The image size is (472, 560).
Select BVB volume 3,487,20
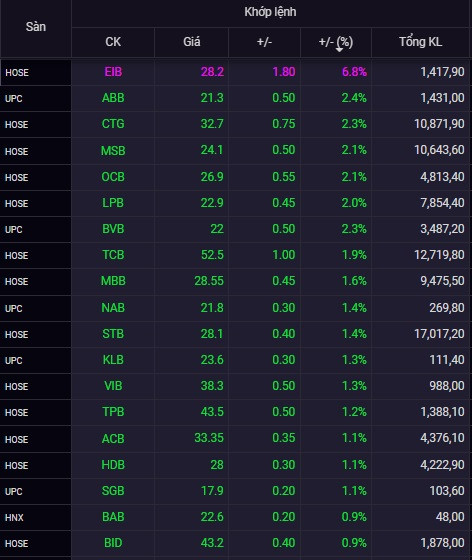click(442, 229)
